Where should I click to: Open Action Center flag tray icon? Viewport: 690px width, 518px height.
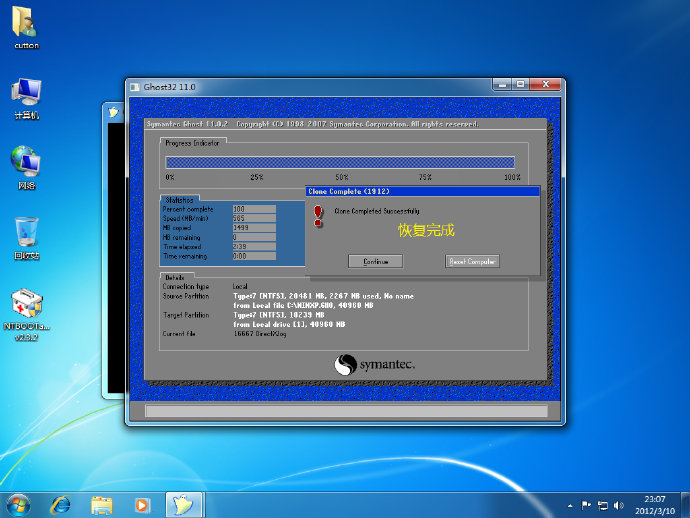click(586, 506)
